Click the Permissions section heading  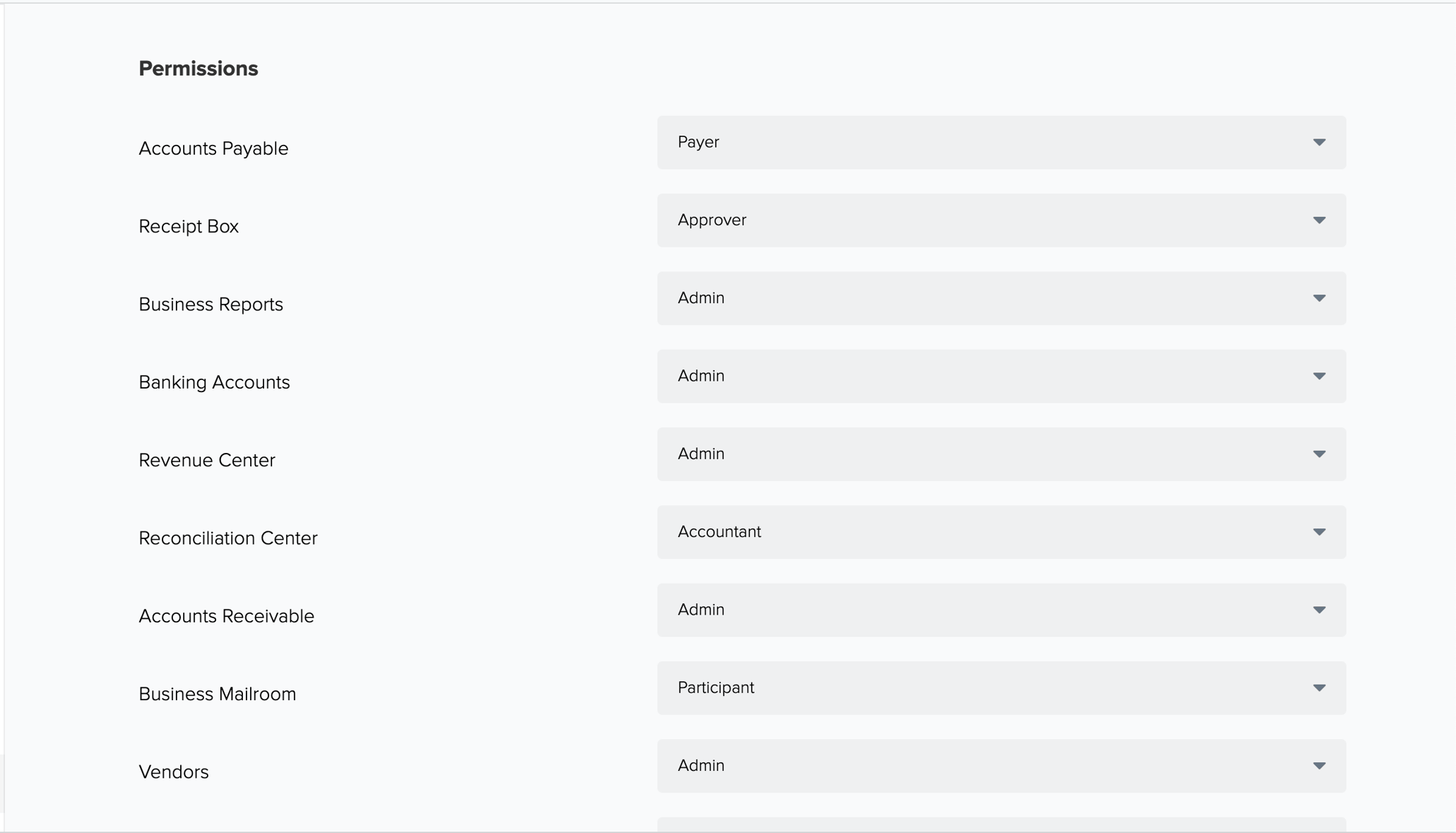199,69
